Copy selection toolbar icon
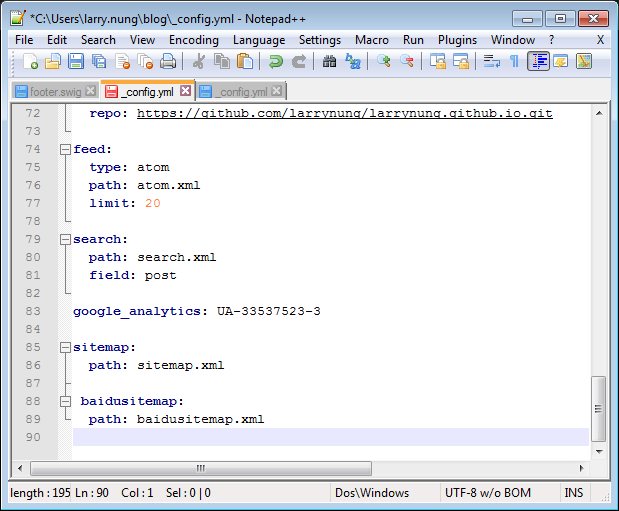 pyautogui.click(x=222, y=62)
